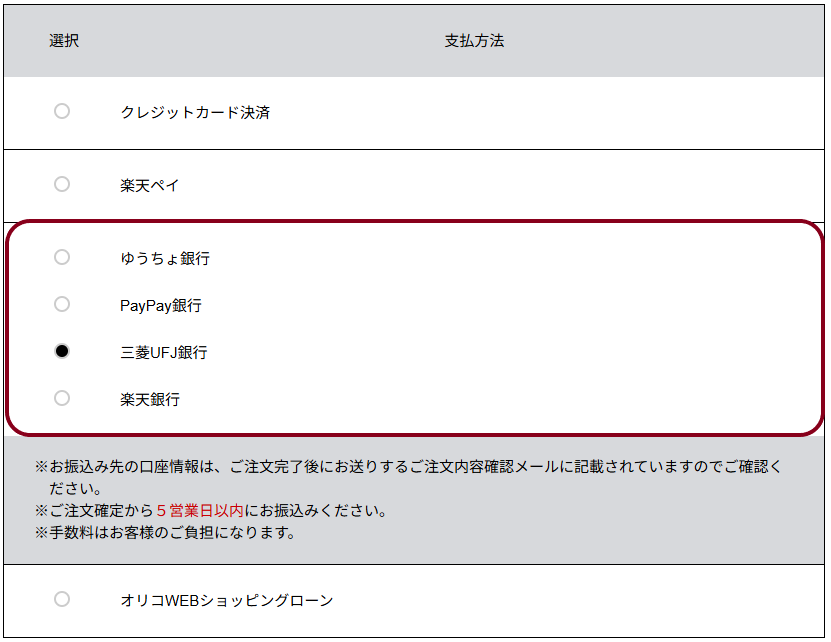Pick the PayPay銀行 radio button
This screenshot has height=642, width=831.
click(x=62, y=304)
